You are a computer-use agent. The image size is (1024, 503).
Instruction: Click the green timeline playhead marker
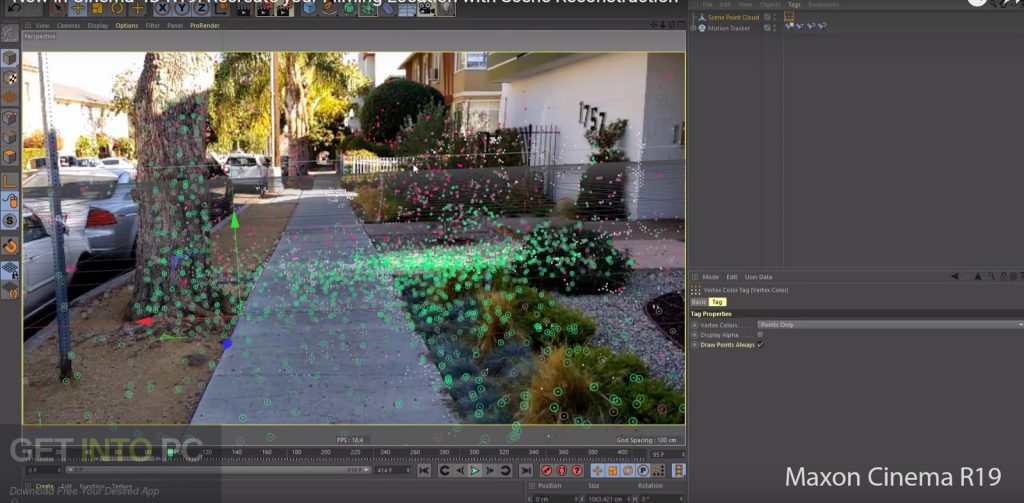coord(170,452)
